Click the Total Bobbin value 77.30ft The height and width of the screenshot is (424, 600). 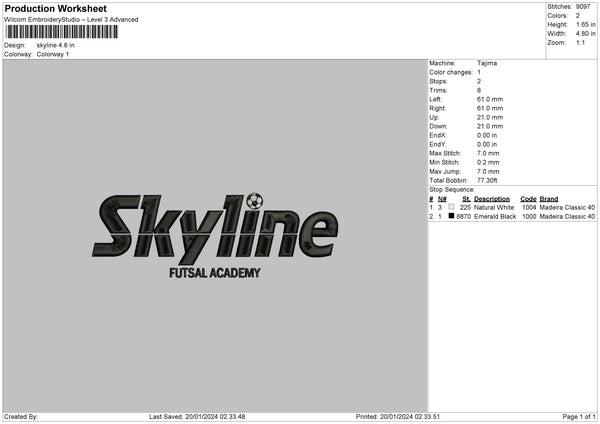tap(487, 181)
